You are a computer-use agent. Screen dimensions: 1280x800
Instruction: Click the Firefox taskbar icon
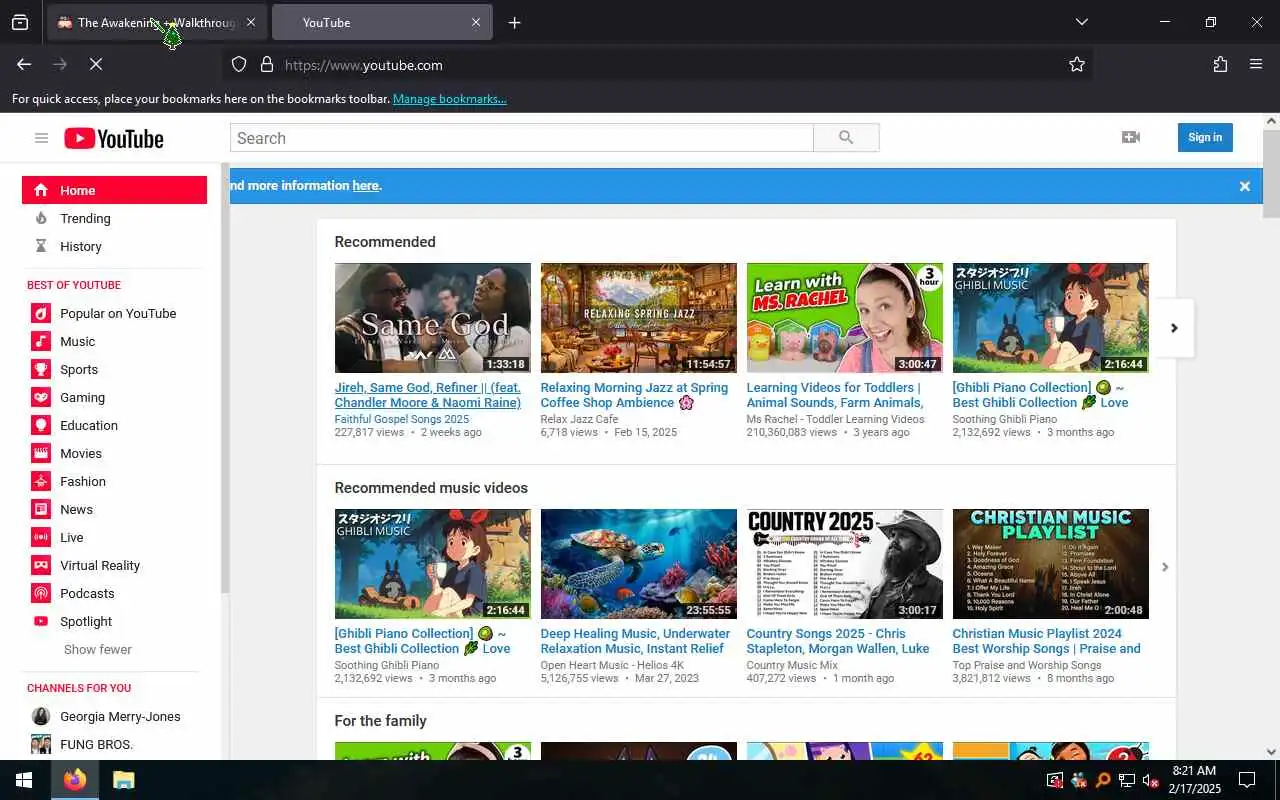tap(75, 780)
